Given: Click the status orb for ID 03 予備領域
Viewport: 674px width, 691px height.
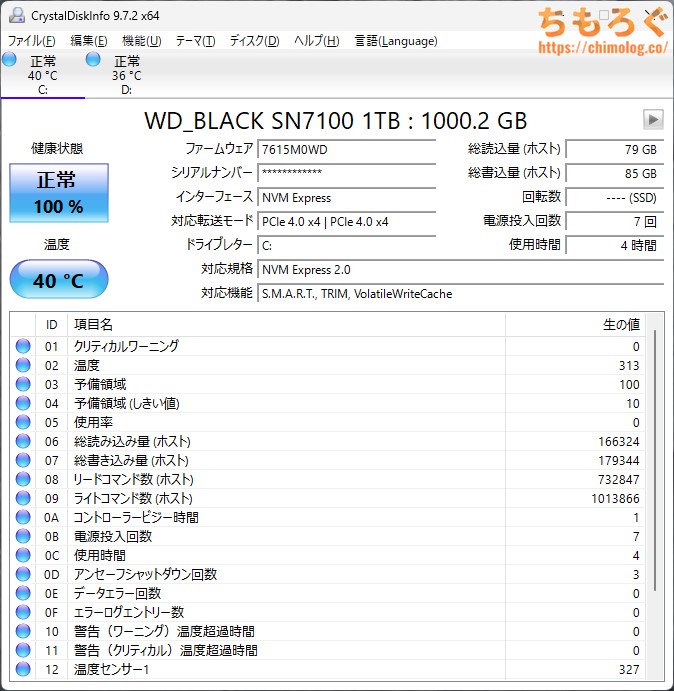Looking at the screenshot, I should 23,384.
